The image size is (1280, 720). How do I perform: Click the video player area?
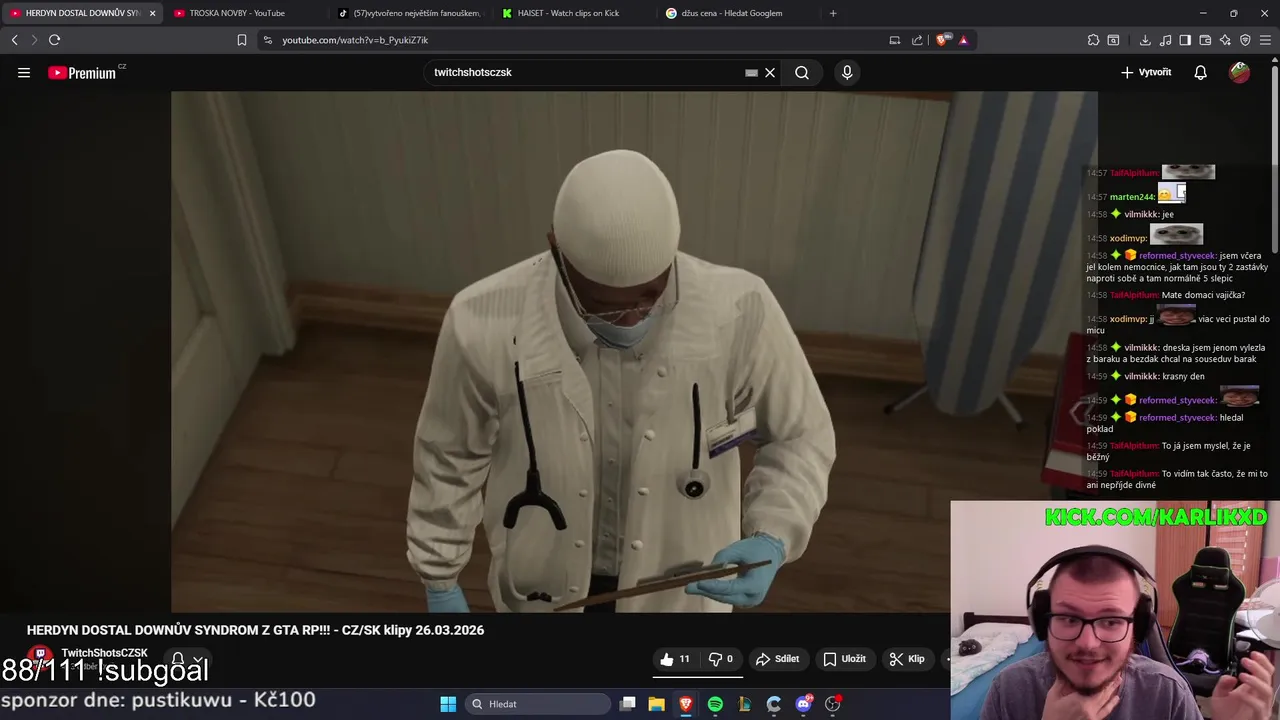coord(634,351)
